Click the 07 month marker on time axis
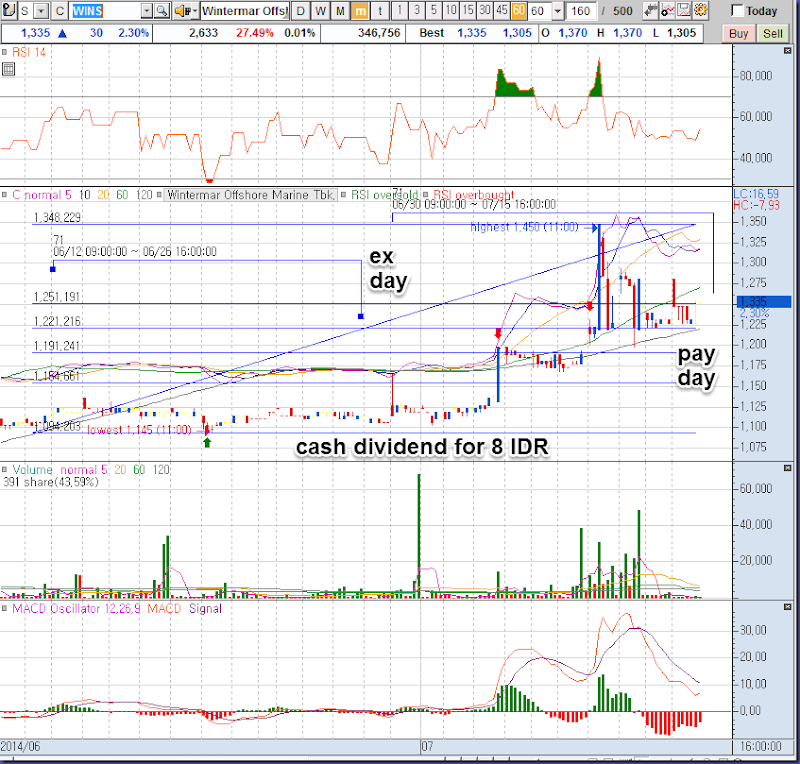This screenshot has height=764, width=800. pyautogui.click(x=427, y=746)
